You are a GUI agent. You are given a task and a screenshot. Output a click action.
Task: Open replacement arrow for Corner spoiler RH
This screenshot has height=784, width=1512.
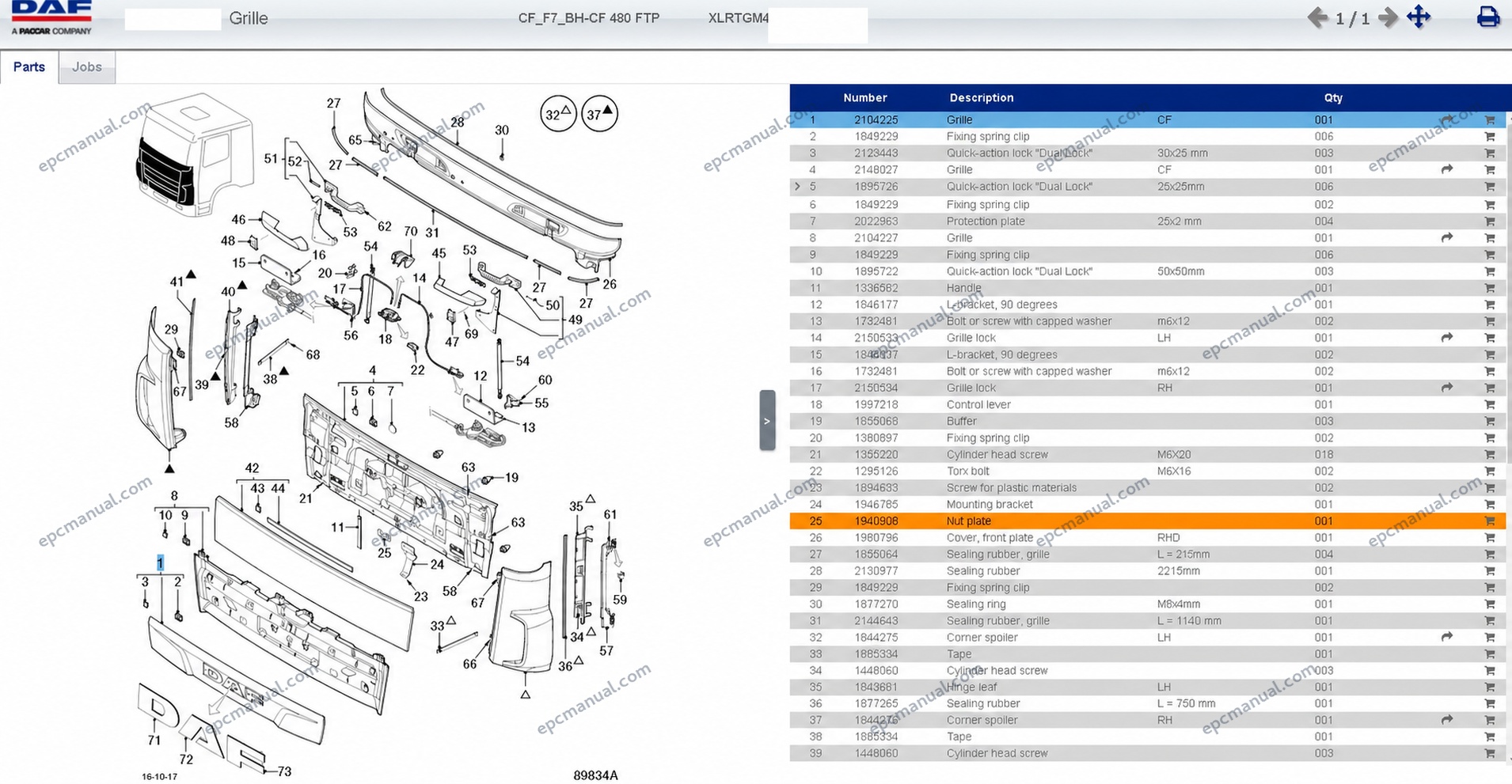click(x=1447, y=720)
